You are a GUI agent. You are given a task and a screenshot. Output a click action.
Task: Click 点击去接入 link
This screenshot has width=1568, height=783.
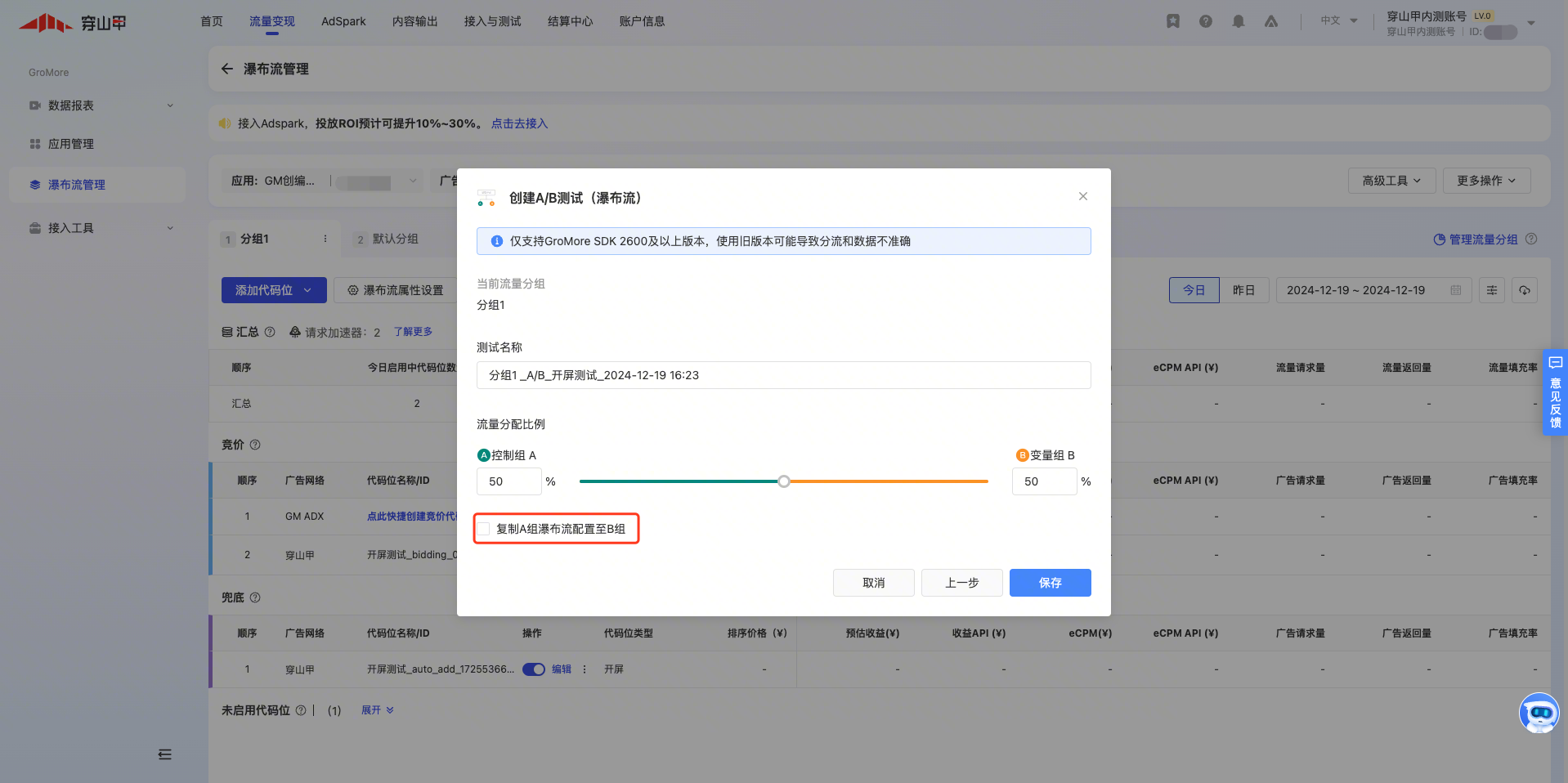pos(519,123)
